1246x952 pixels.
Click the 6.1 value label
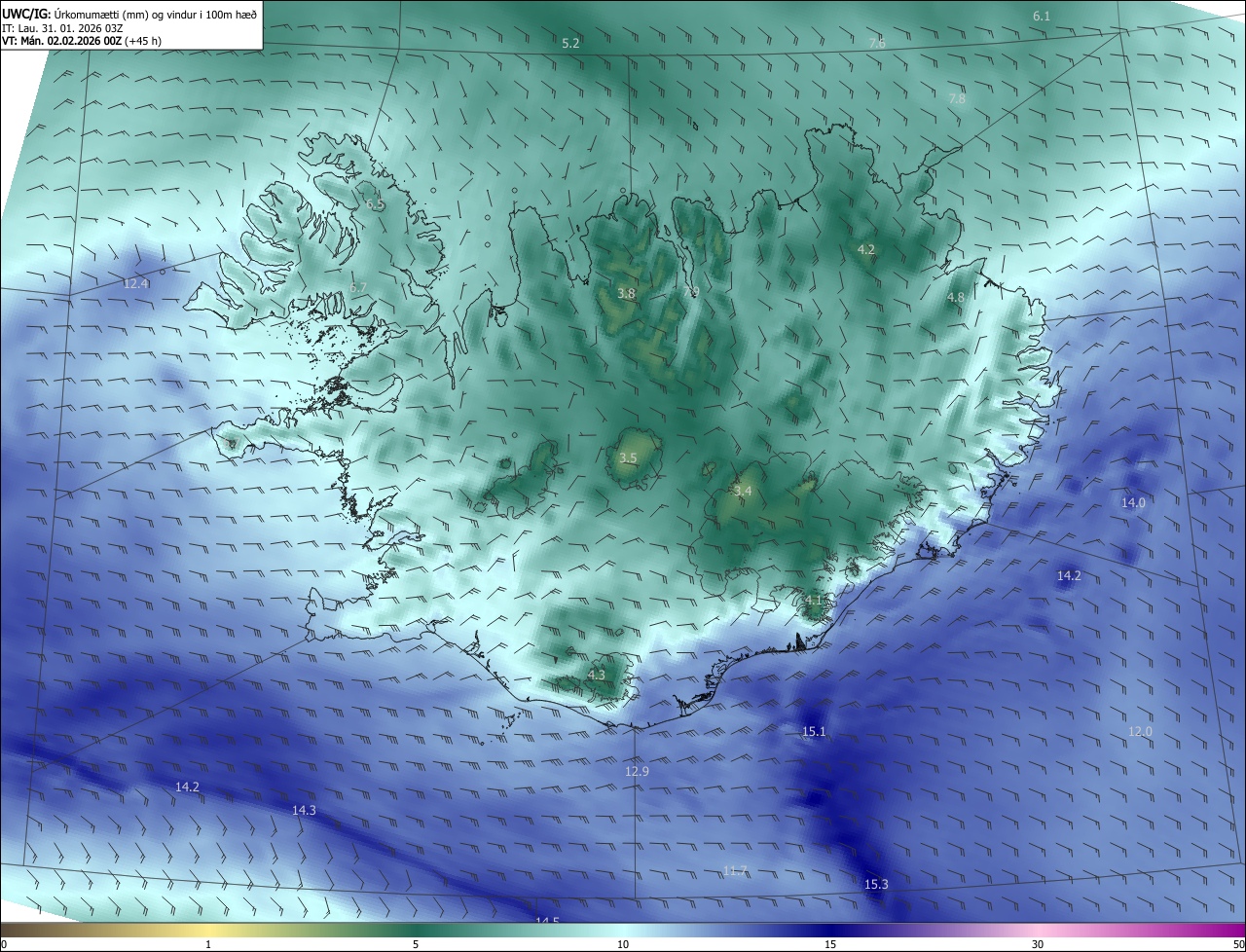click(1042, 16)
